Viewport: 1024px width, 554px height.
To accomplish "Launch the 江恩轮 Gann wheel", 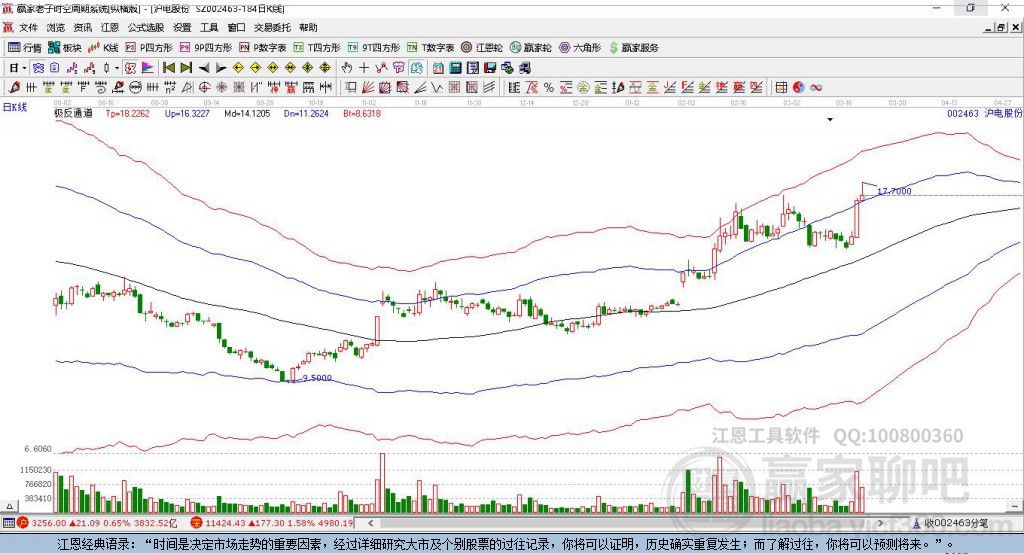I will [482, 48].
